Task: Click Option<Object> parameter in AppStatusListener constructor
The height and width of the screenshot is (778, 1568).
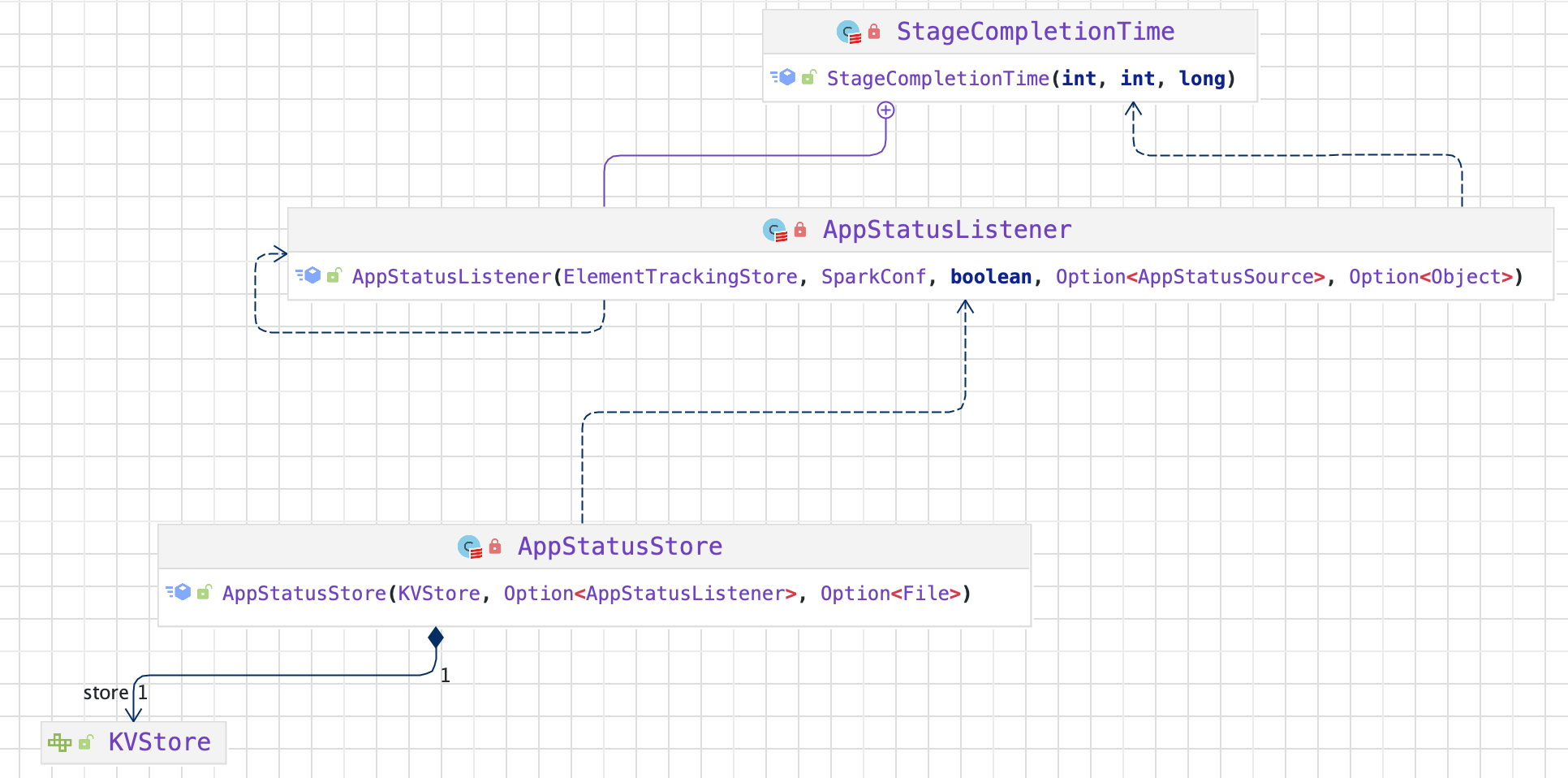Action: point(1431,277)
